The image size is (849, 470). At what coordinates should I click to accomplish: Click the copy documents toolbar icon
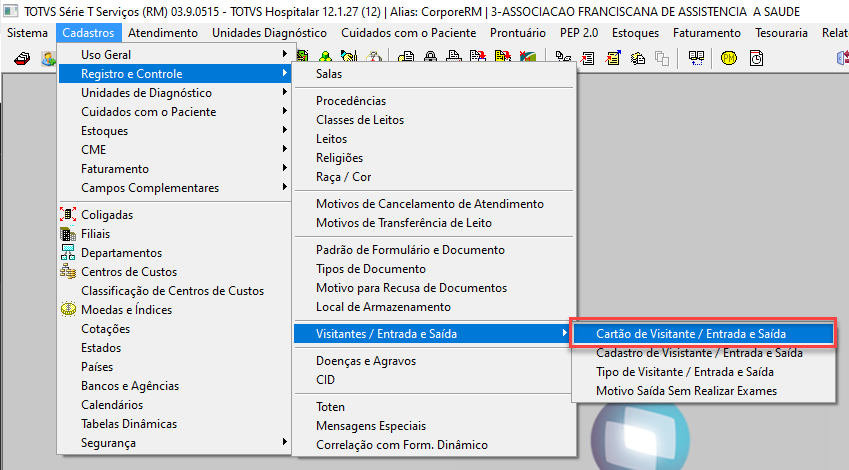406,57
